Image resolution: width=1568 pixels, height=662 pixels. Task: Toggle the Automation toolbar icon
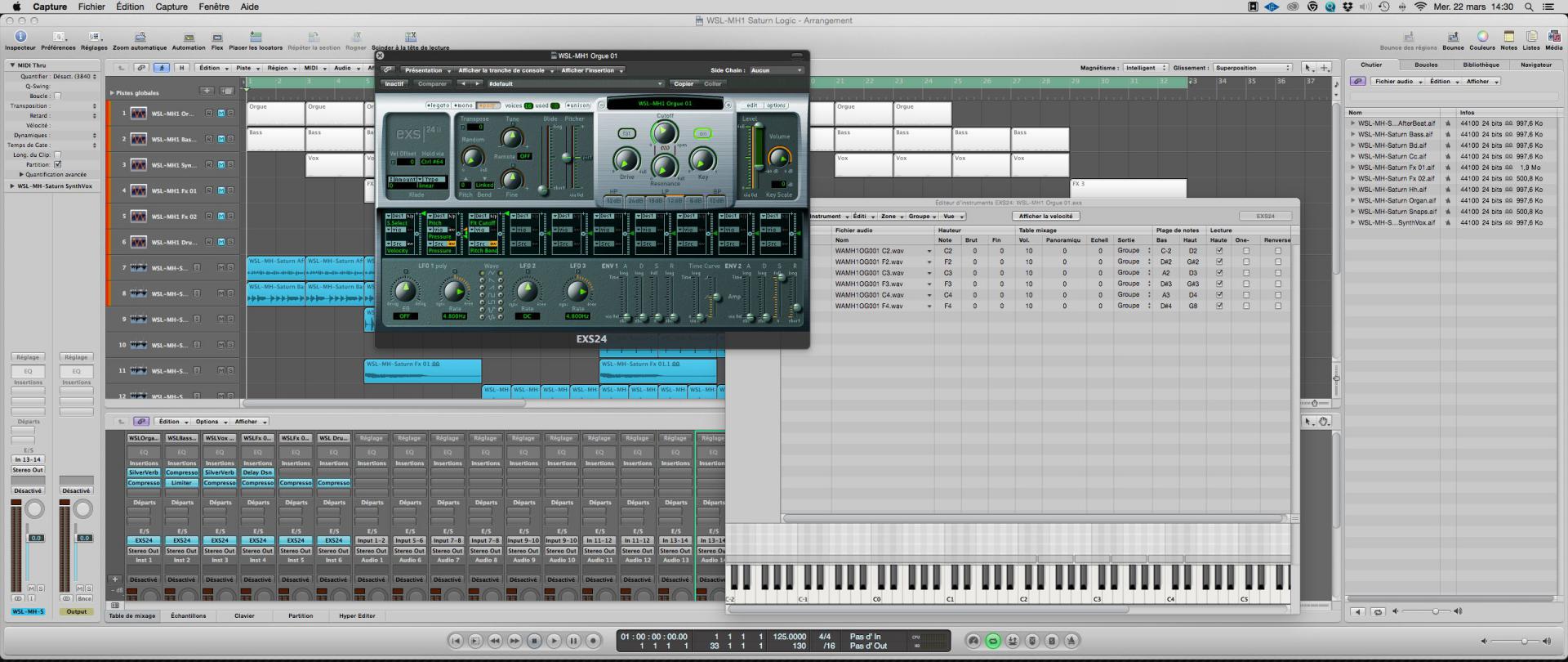[189, 37]
